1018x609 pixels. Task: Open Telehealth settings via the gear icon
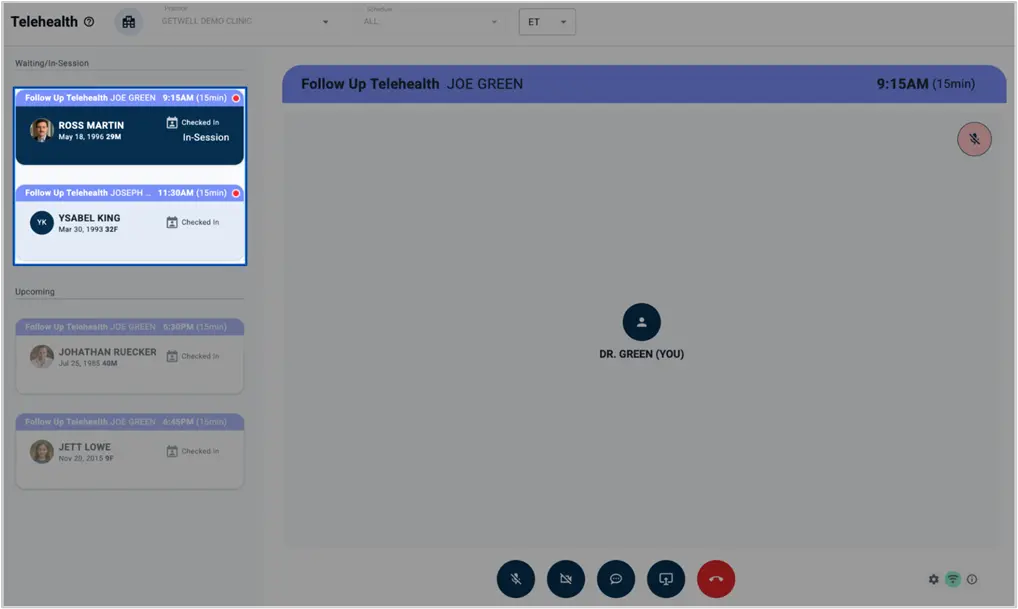click(x=933, y=579)
